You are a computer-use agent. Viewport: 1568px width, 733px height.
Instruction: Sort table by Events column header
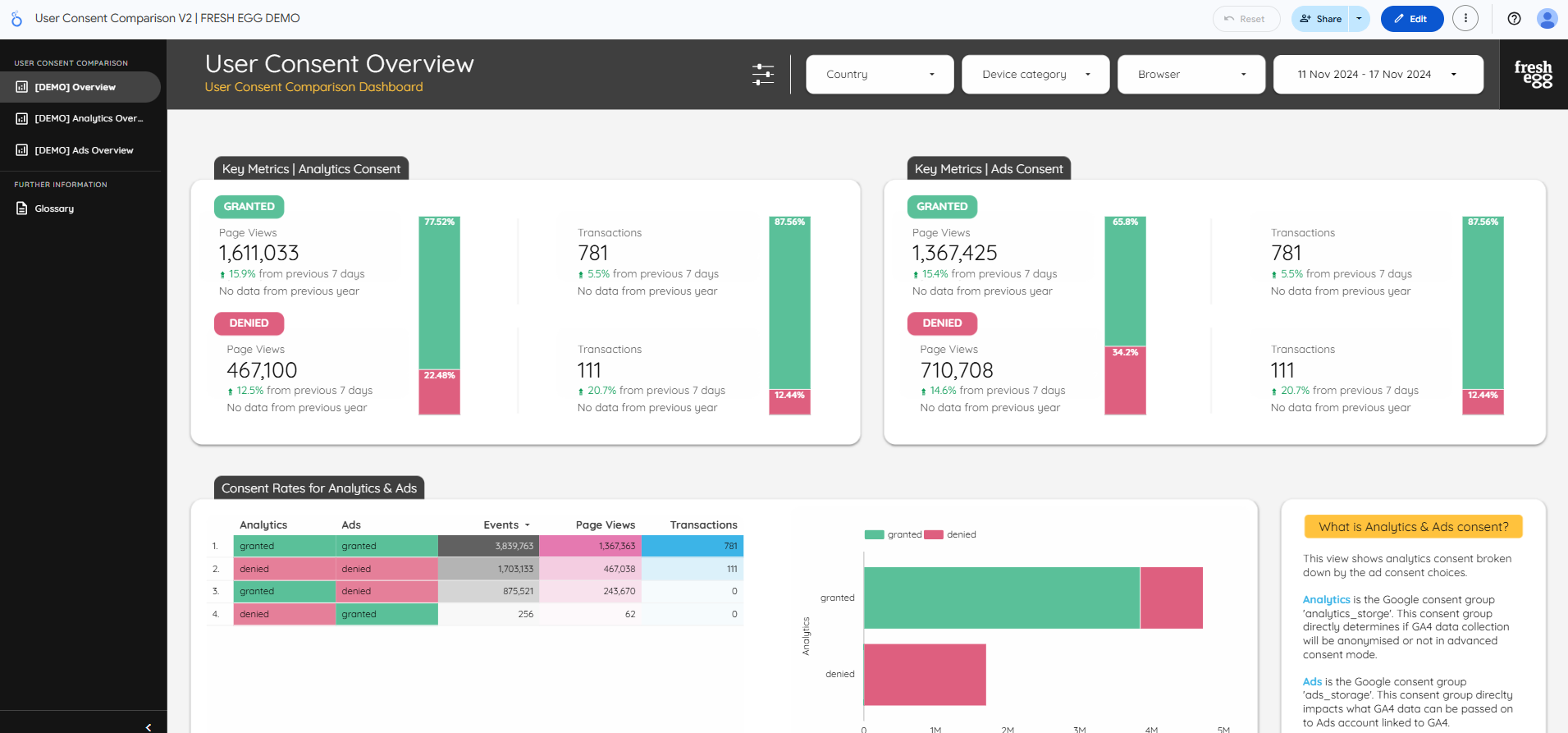pos(501,525)
